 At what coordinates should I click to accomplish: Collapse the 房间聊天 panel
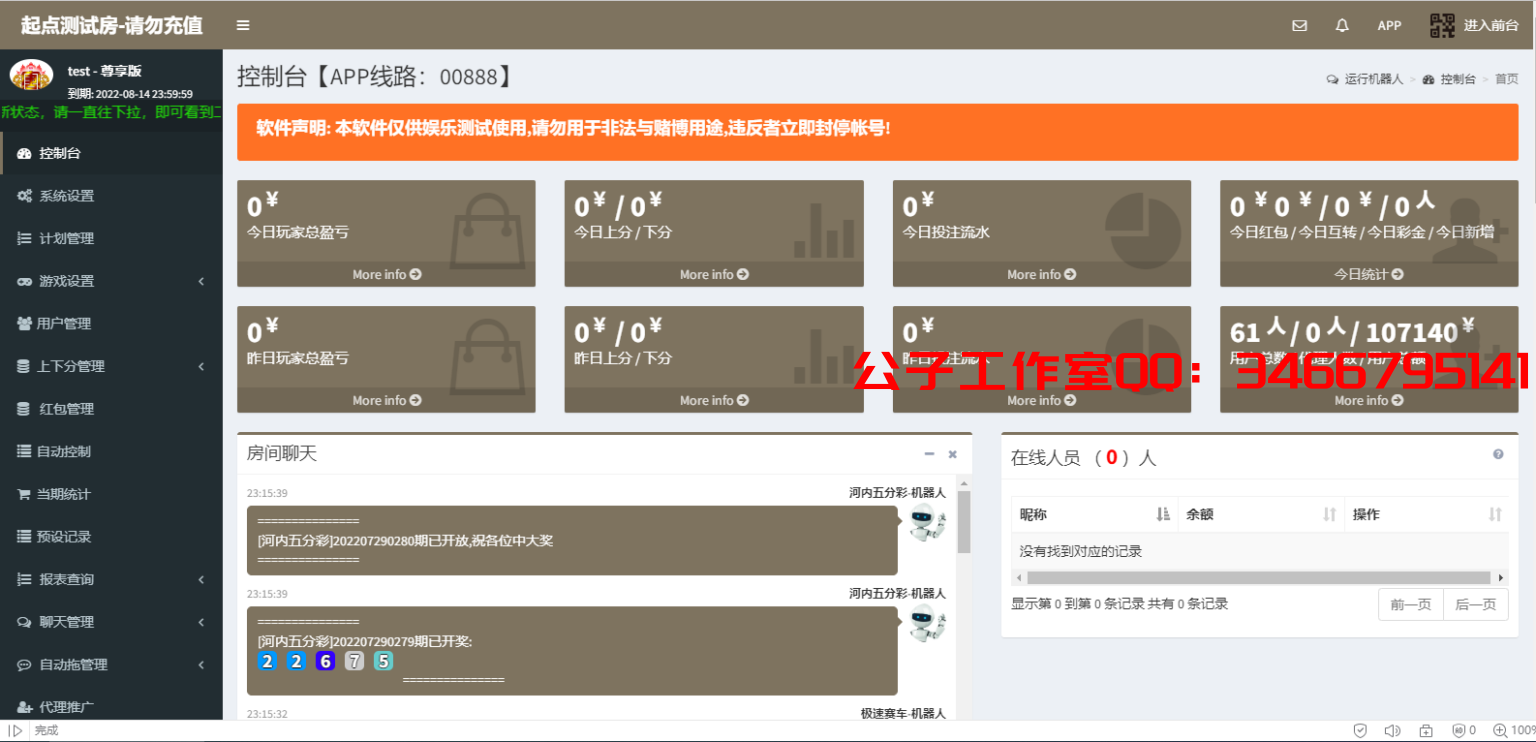point(929,454)
